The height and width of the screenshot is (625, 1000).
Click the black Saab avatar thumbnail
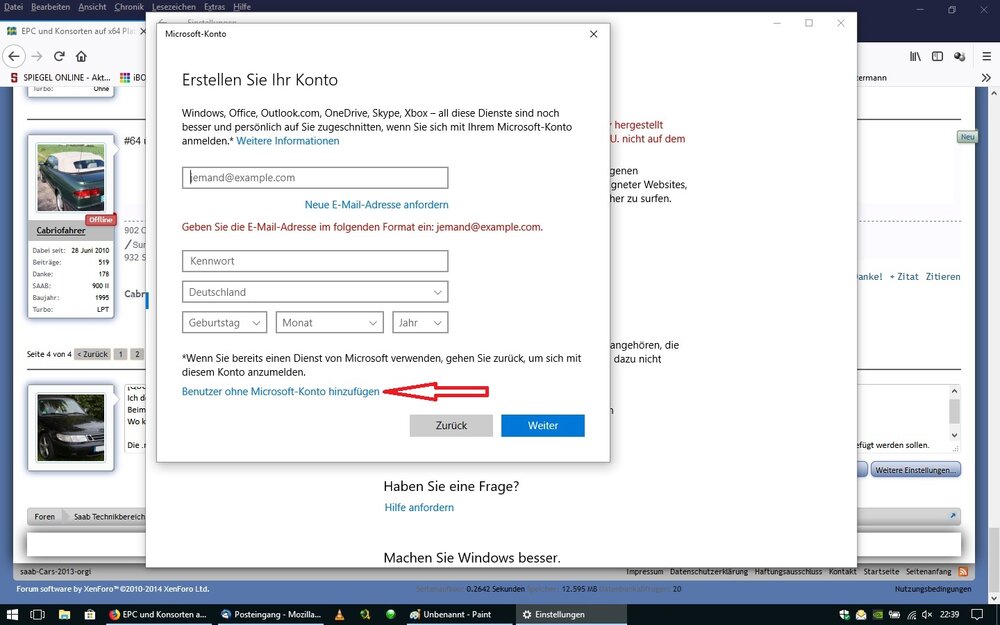tap(71, 427)
